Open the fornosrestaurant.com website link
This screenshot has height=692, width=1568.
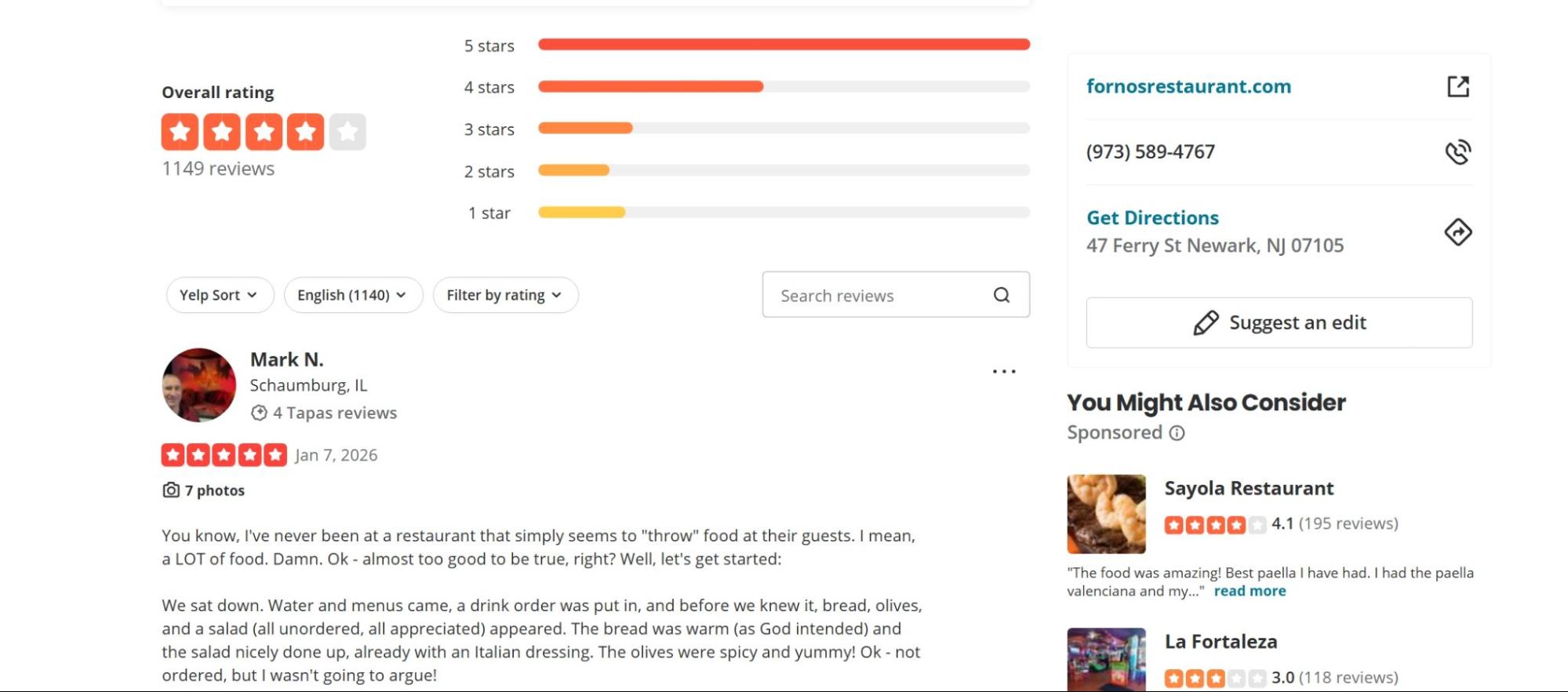tap(1188, 86)
